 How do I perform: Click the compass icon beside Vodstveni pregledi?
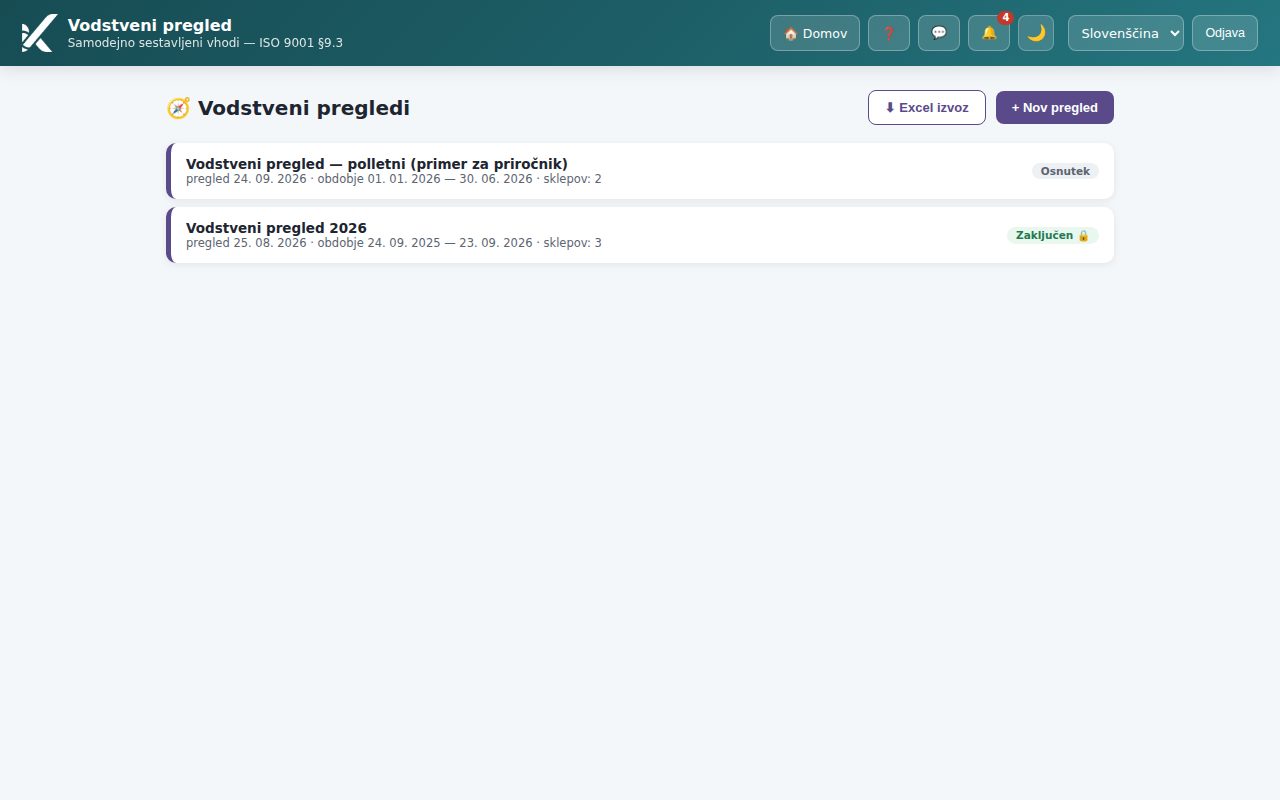178,108
